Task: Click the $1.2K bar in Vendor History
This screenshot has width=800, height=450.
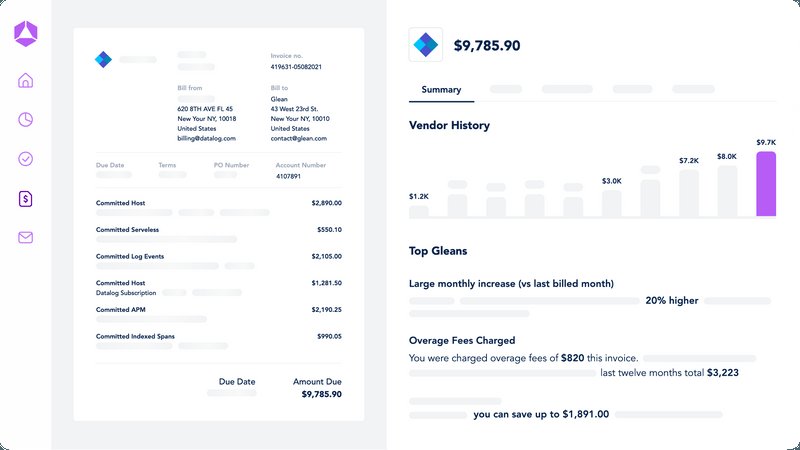Action: pos(419,211)
